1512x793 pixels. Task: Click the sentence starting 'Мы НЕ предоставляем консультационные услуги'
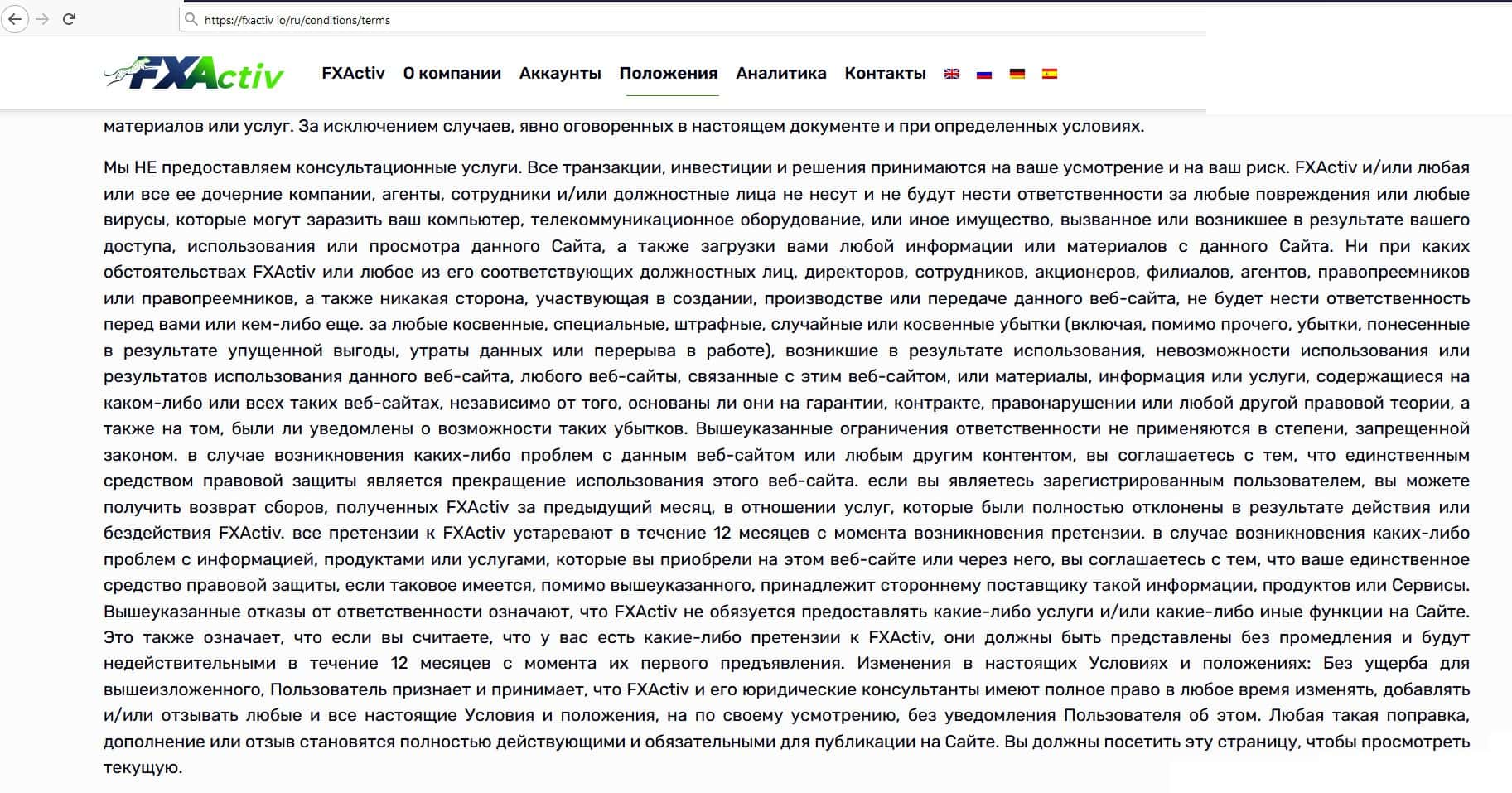point(312,167)
